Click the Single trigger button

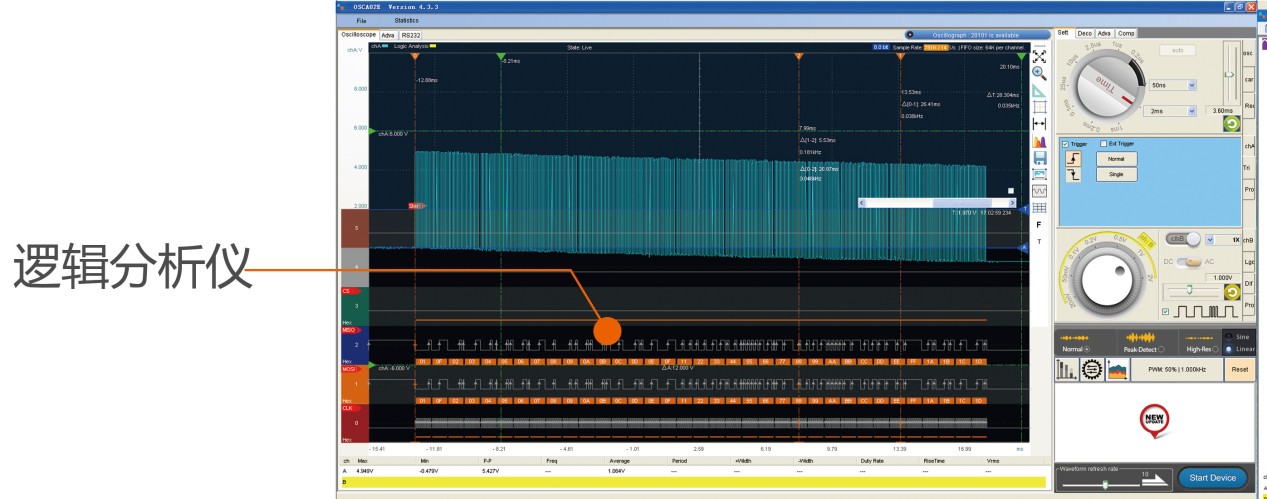1116,174
